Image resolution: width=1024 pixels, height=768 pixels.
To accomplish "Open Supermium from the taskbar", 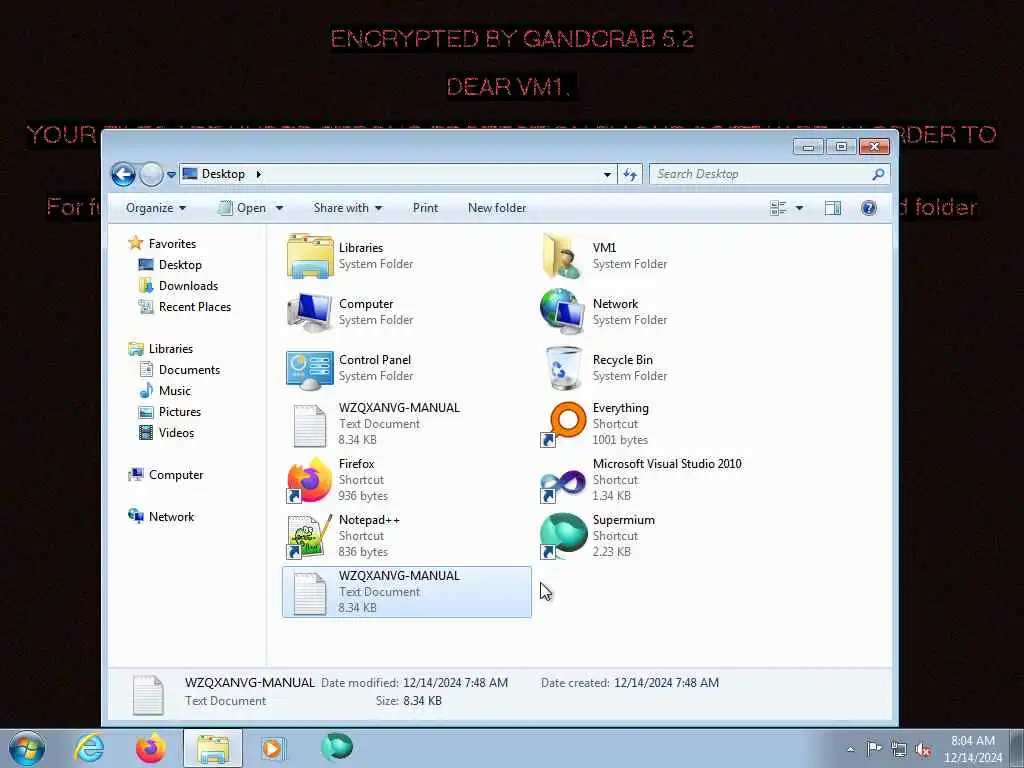I will pos(337,747).
